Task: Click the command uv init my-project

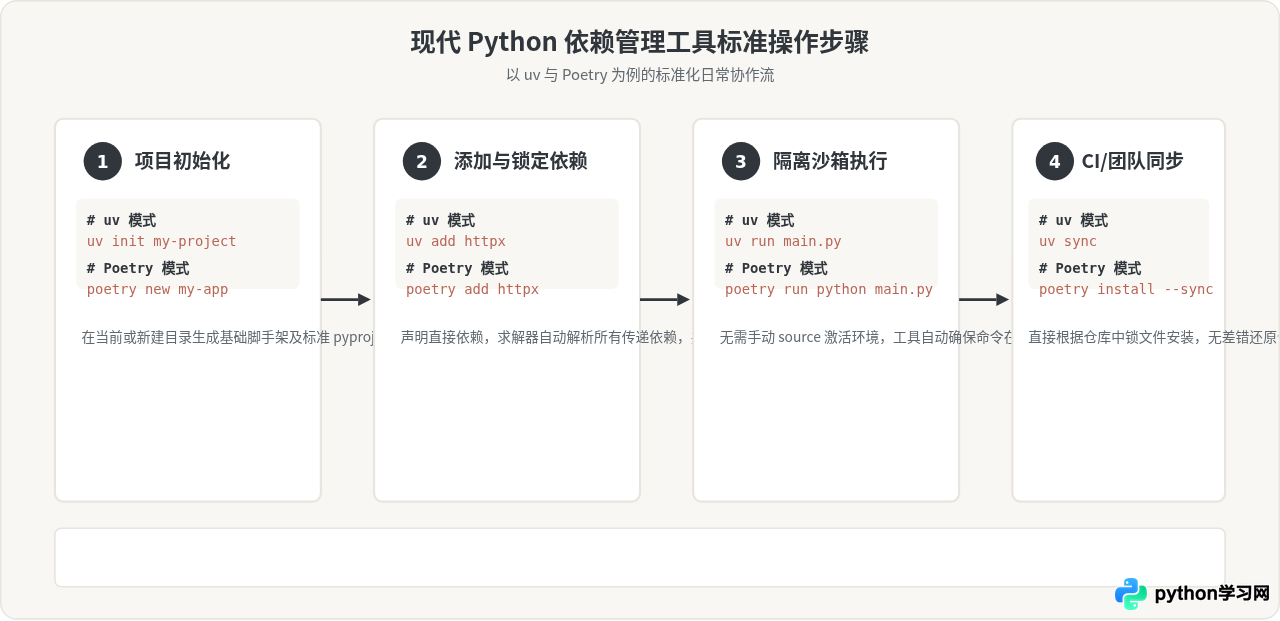Action: 162,241
